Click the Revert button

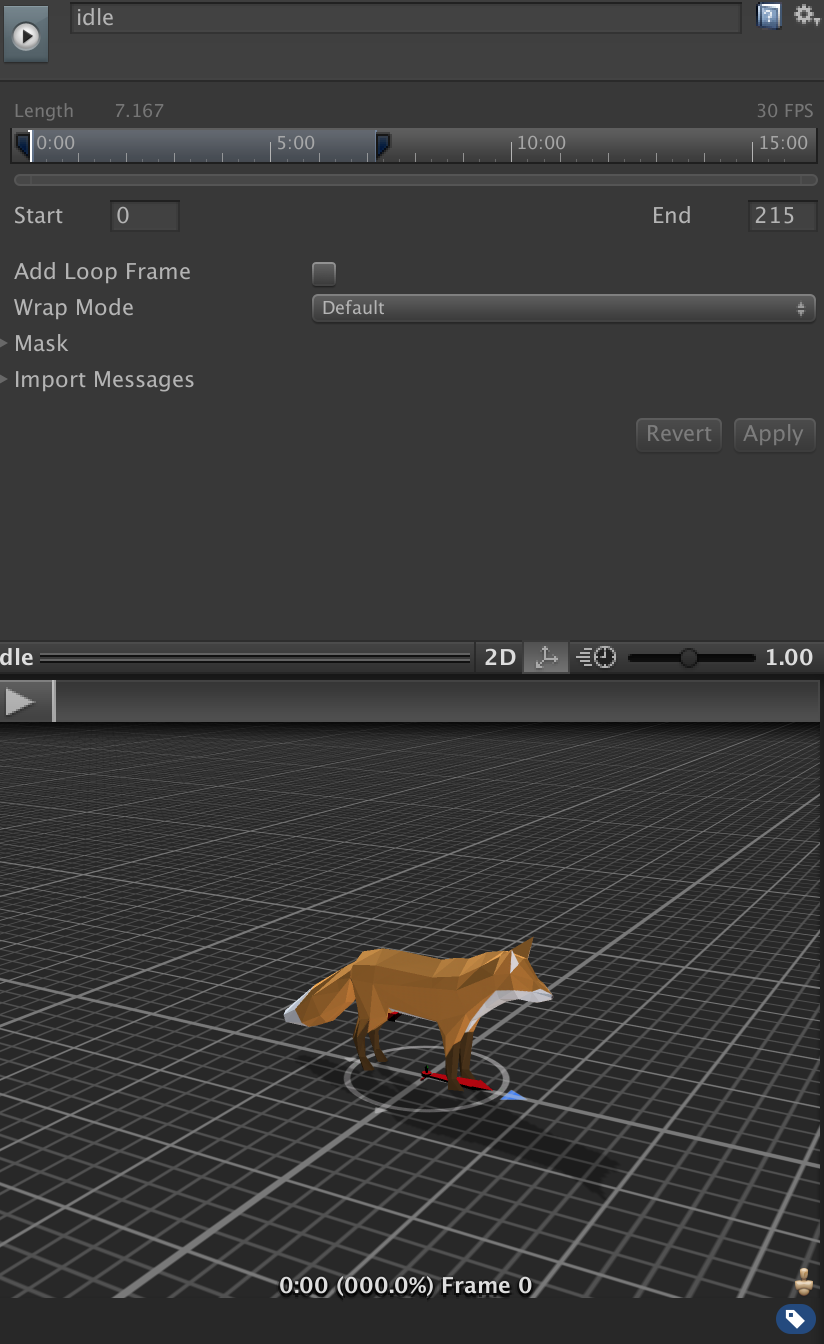pos(678,434)
